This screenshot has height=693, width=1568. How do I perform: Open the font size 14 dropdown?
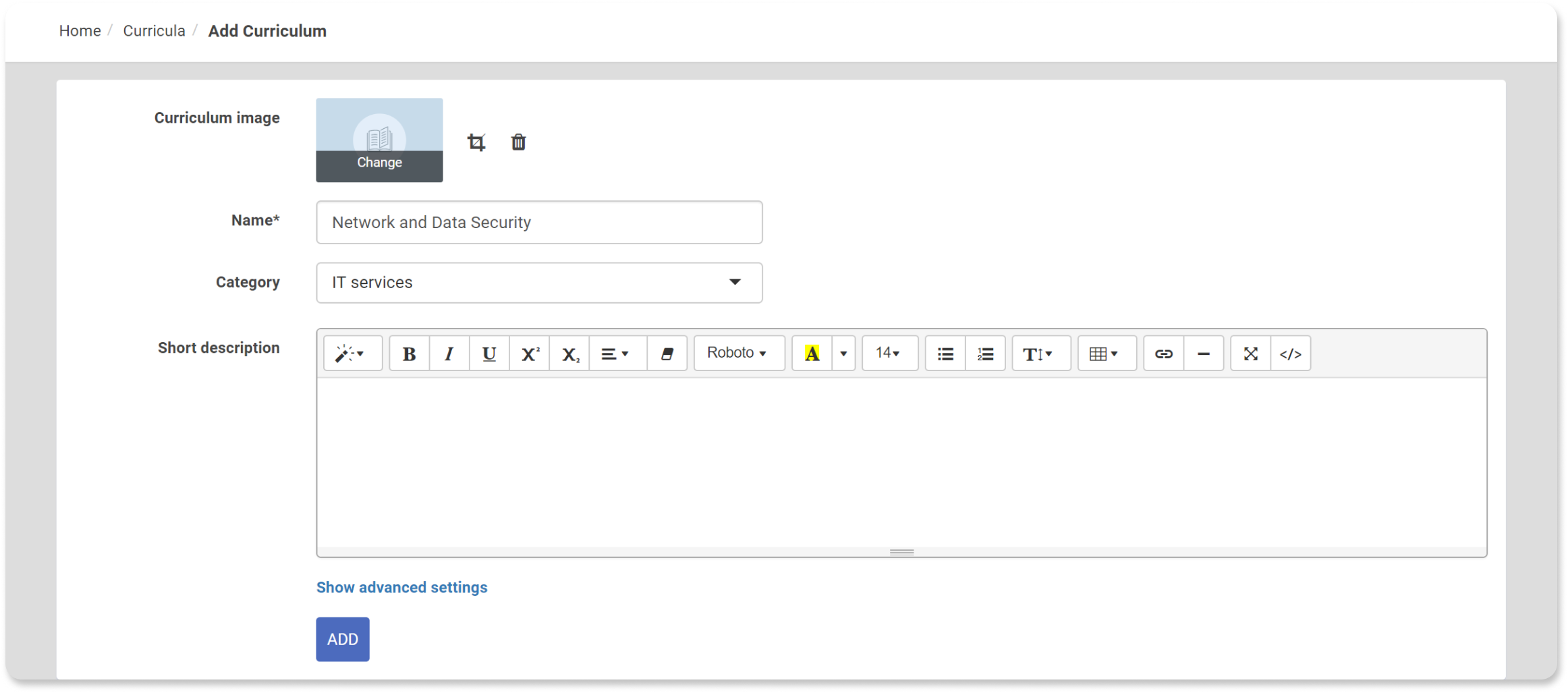click(890, 354)
